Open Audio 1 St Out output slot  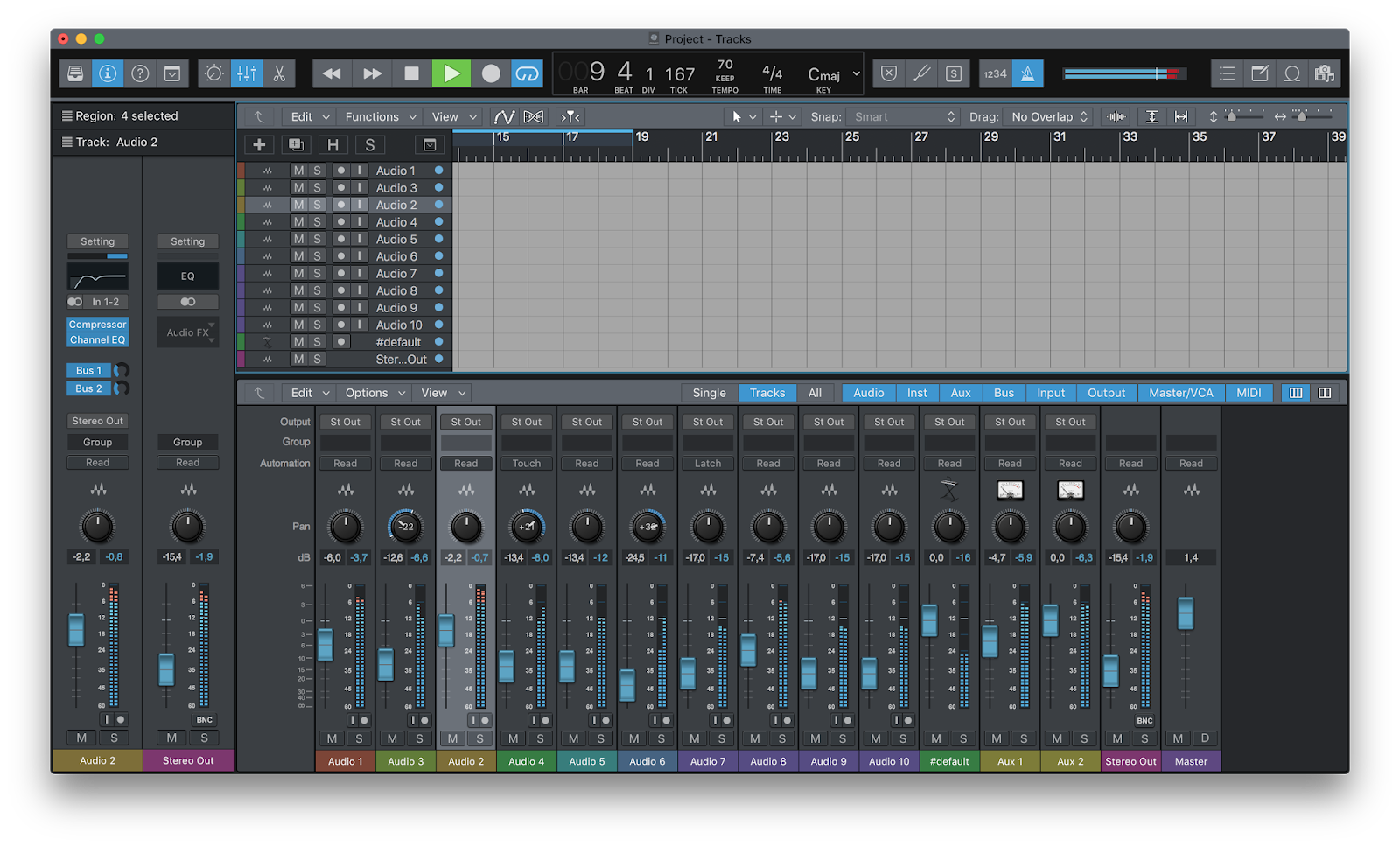pyautogui.click(x=346, y=422)
